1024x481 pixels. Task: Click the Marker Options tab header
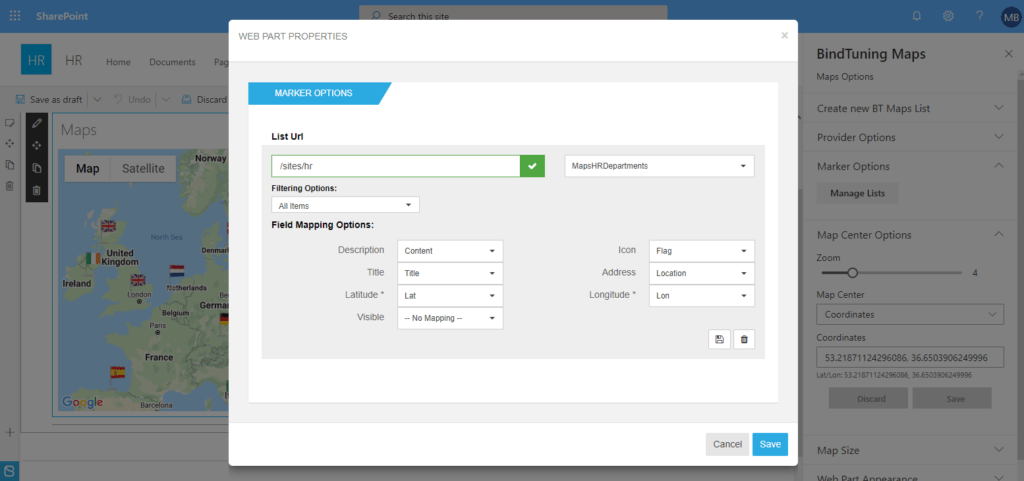point(319,93)
